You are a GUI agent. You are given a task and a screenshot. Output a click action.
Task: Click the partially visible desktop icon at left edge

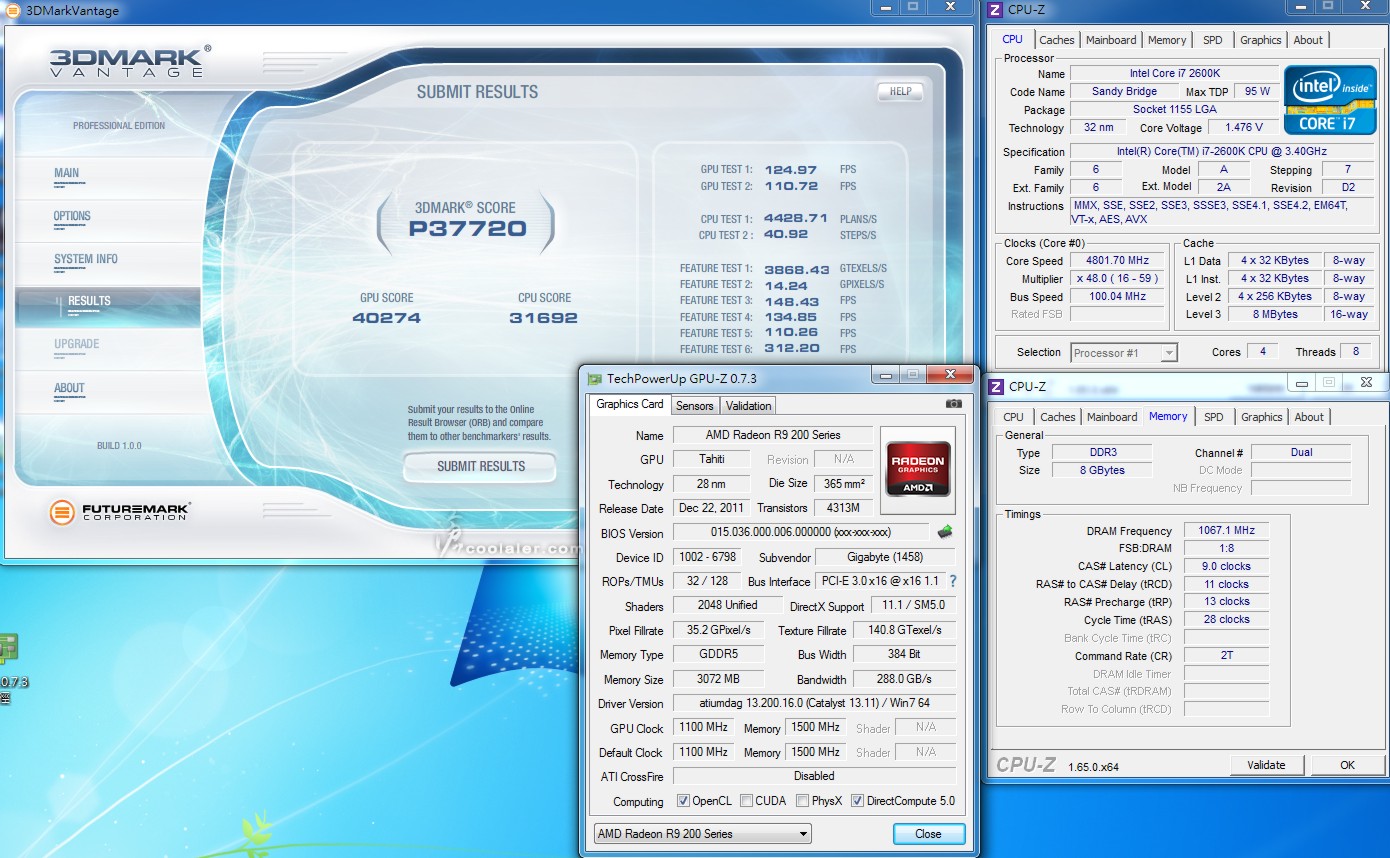pyautogui.click(x=9, y=650)
